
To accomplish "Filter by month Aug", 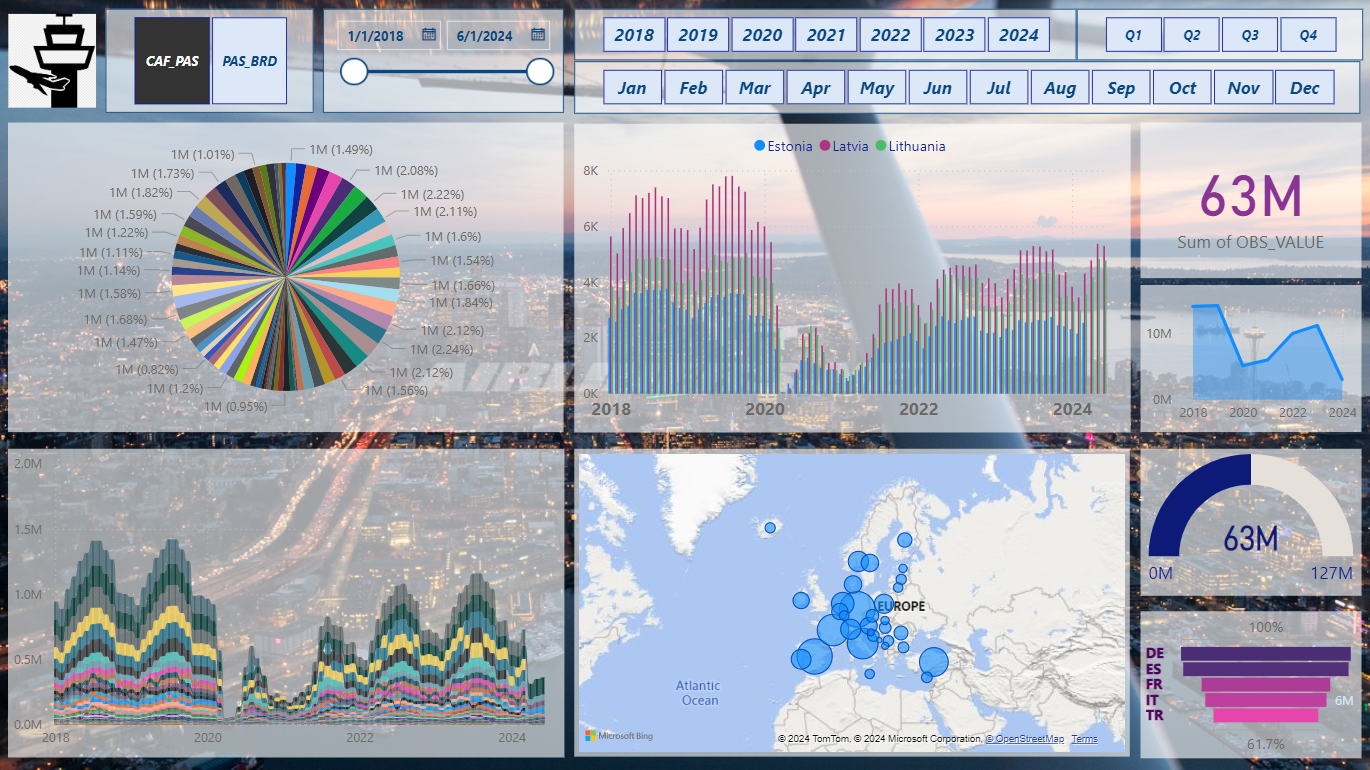I will [1060, 88].
